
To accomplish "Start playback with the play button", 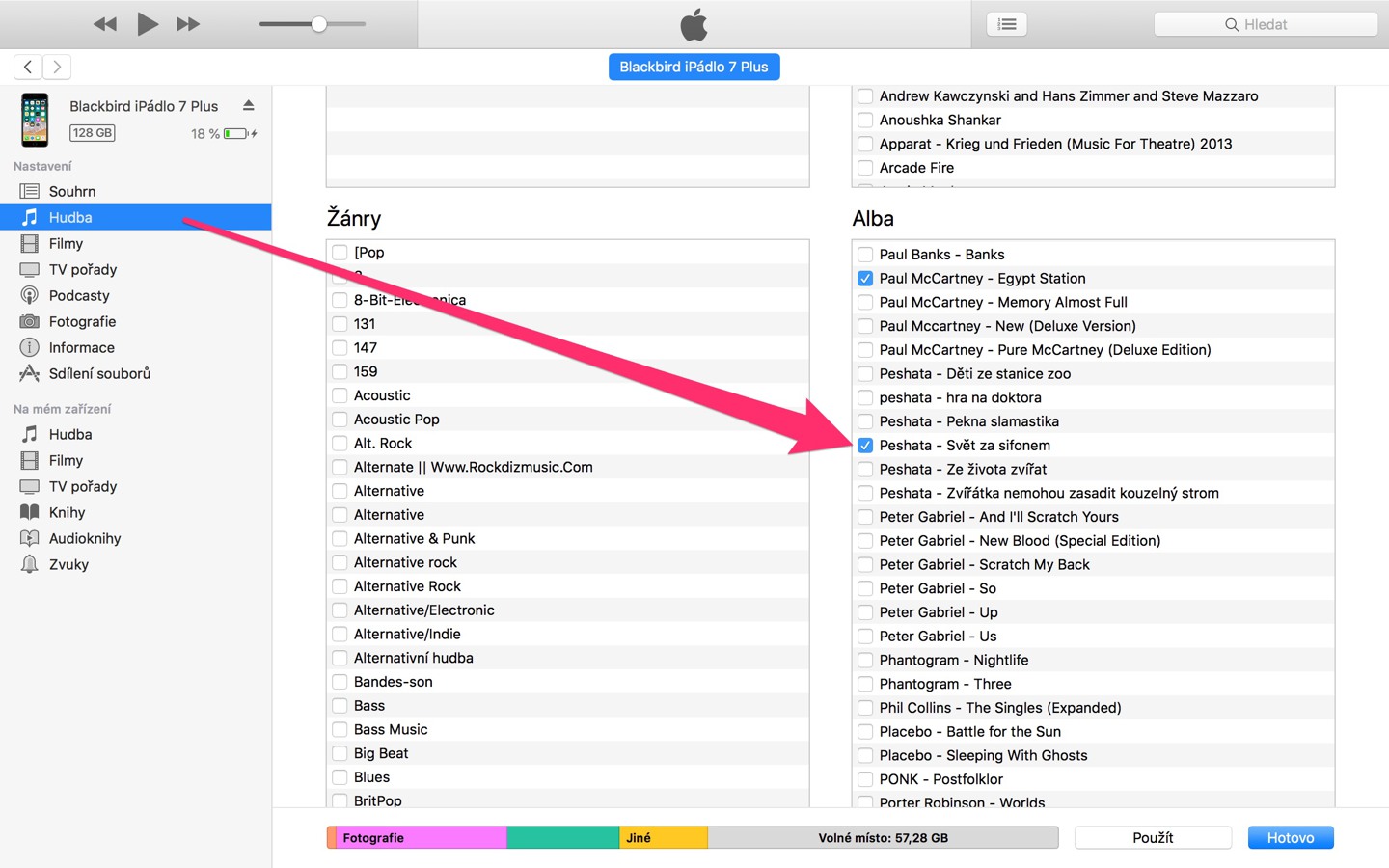I will (147, 24).
